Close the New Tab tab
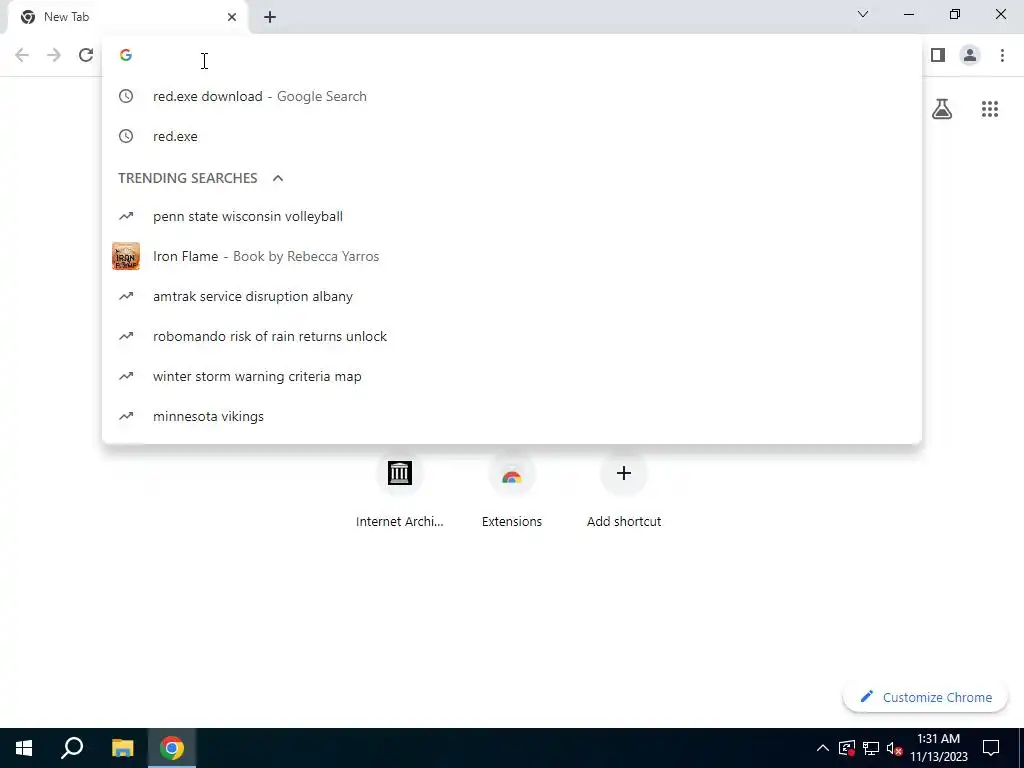Screen dimensions: 1024x768 232,17
